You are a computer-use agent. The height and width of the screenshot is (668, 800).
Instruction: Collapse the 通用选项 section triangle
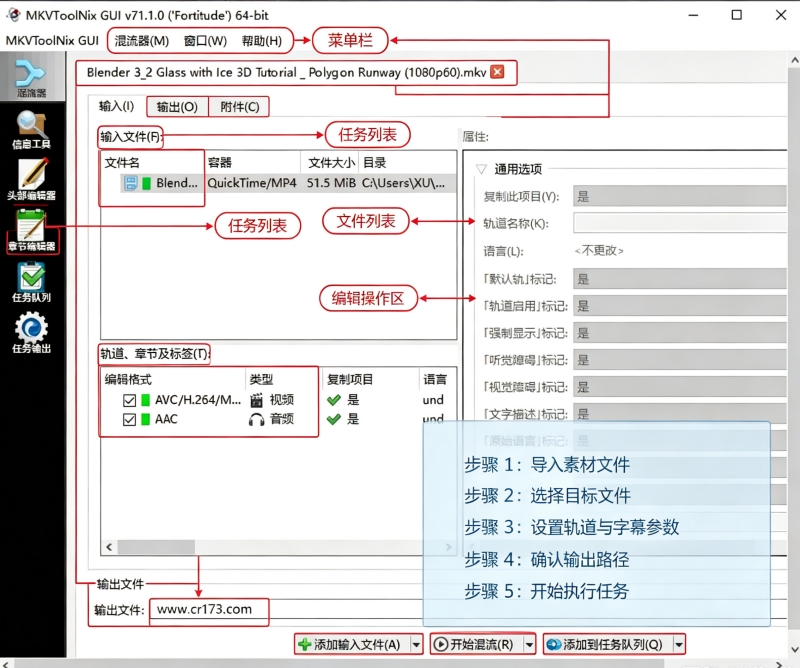(481, 168)
